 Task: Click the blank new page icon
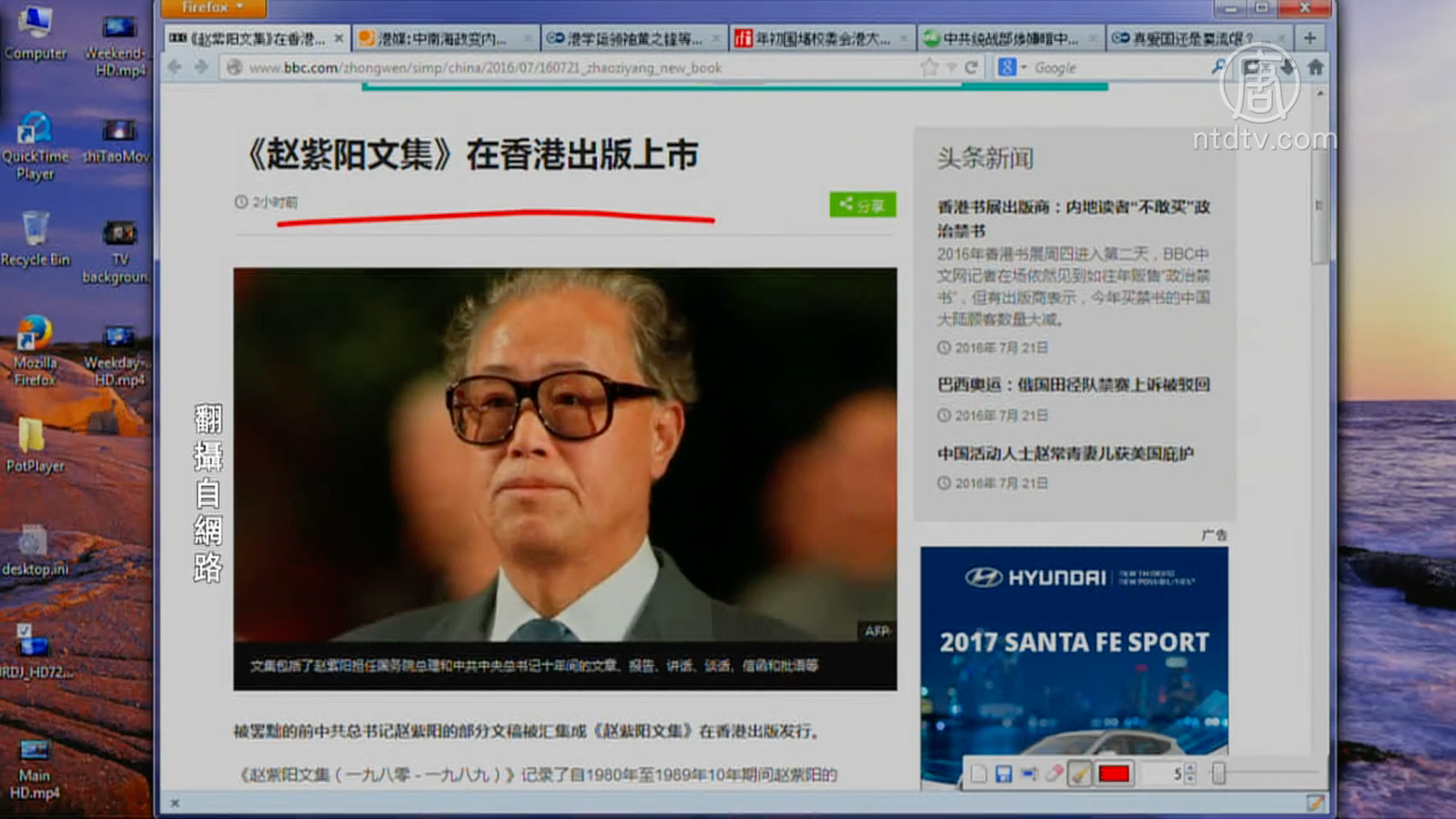pyautogui.click(x=978, y=773)
